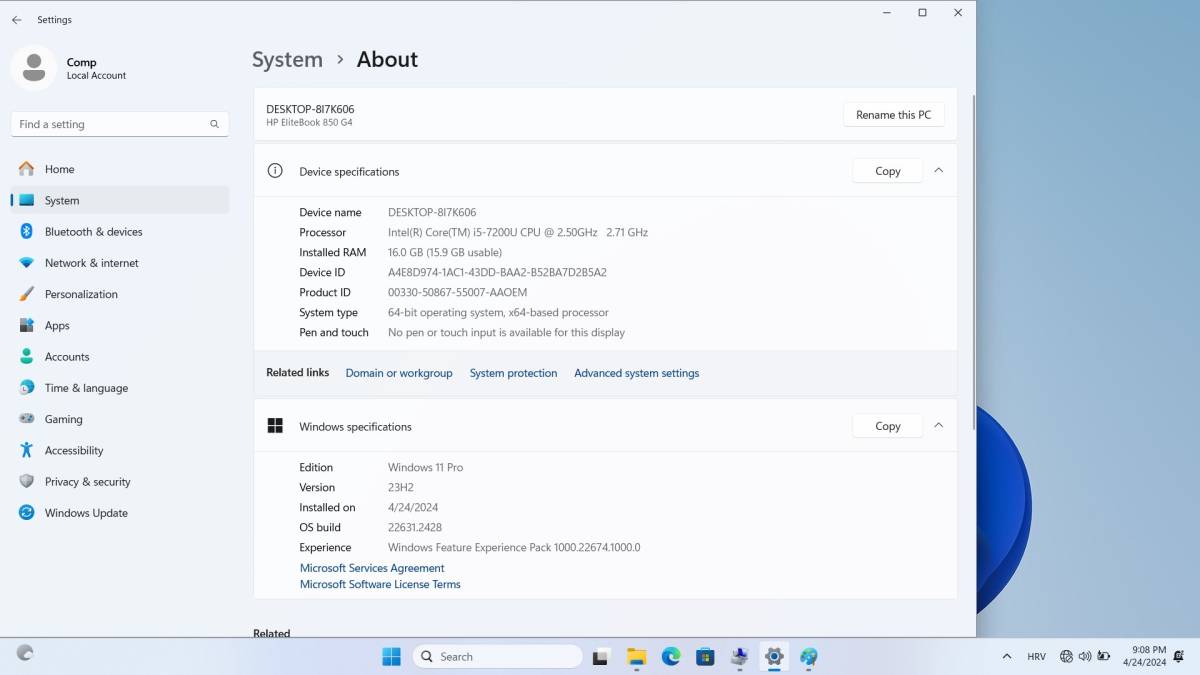Click the Device ID value text
1200x675 pixels.
click(x=497, y=272)
